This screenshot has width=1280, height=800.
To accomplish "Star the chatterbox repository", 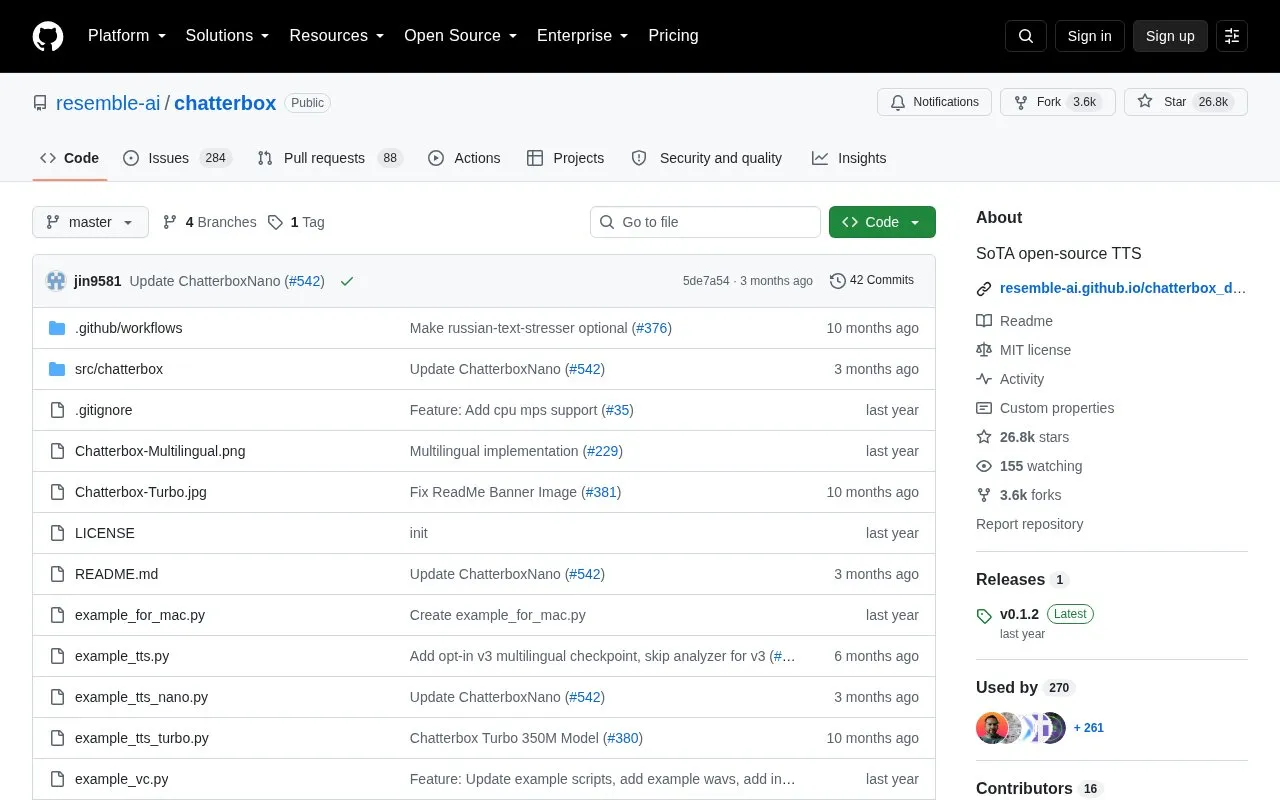I will click(x=1186, y=102).
